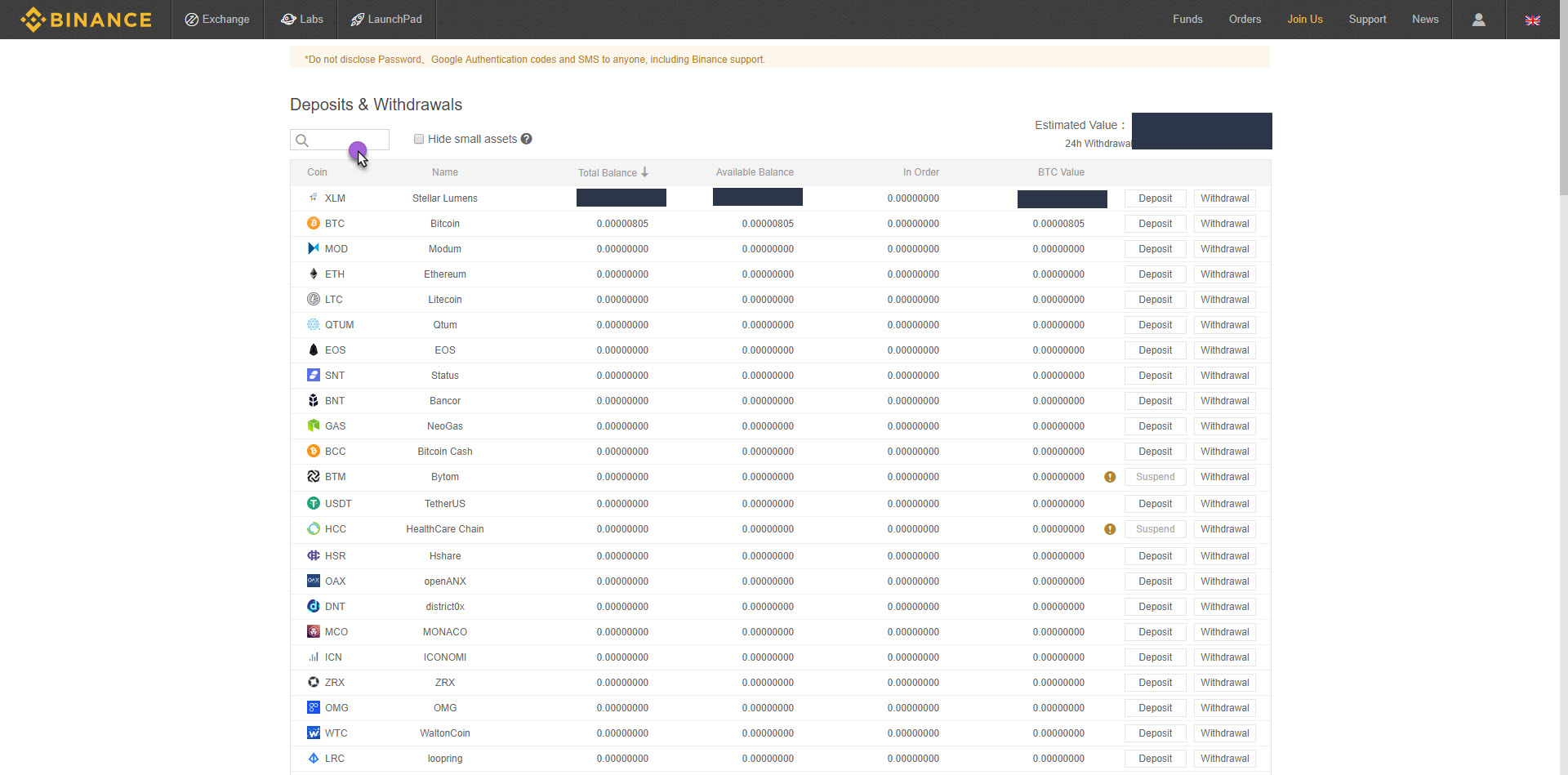Click Withdrawal for EOS

1225,350
